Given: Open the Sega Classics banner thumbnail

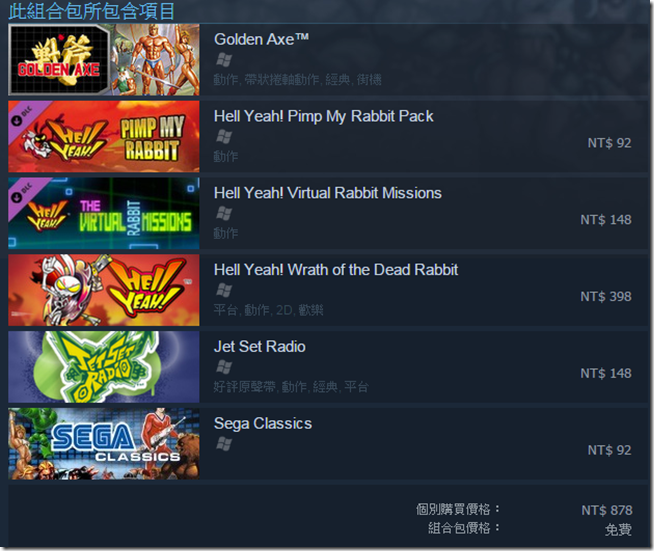Looking at the screenshot, I should [x=104, y=444].
